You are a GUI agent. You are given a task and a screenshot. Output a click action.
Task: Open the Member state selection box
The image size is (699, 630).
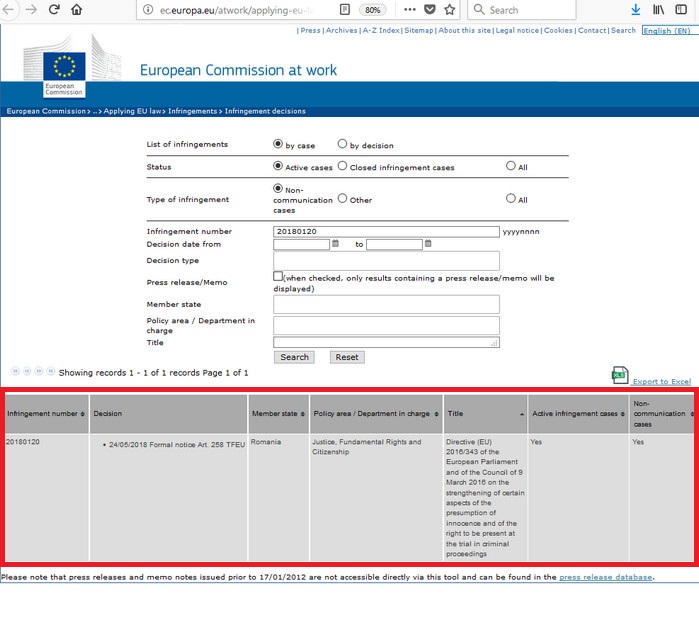[x=386, y=304]
